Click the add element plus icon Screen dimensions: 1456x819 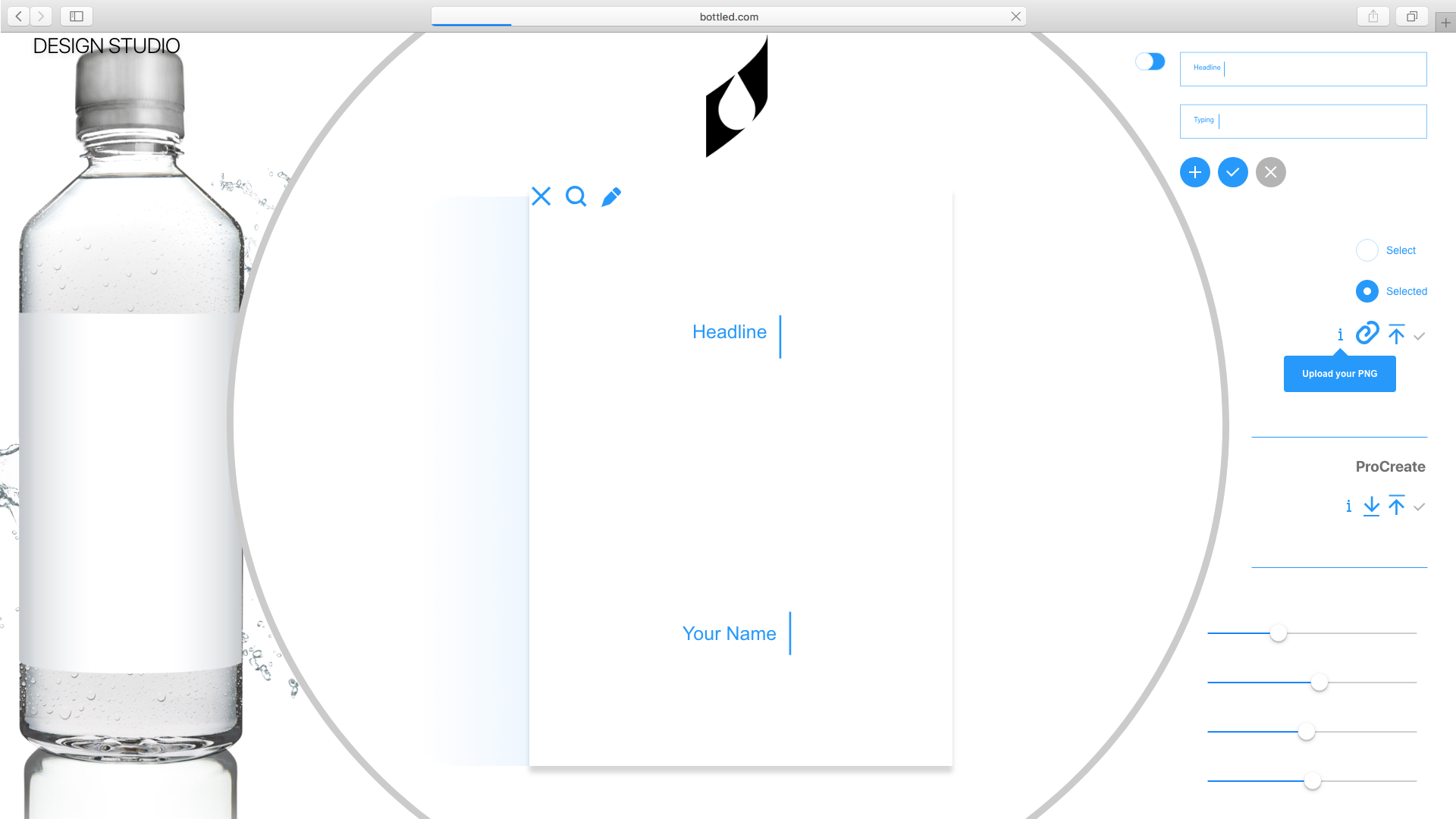point(1195,172)
